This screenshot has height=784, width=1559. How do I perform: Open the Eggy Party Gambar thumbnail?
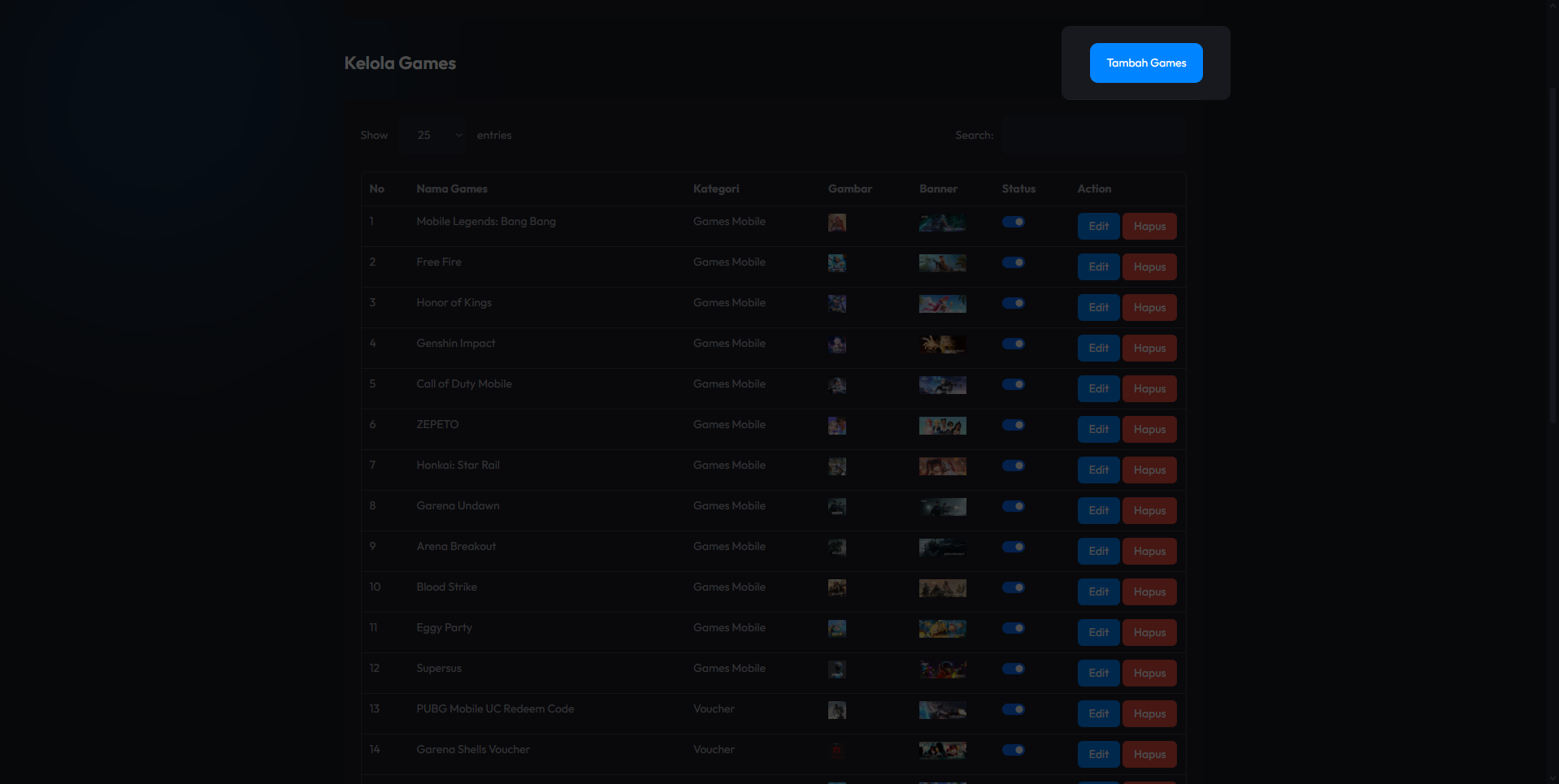click(837, 629)
